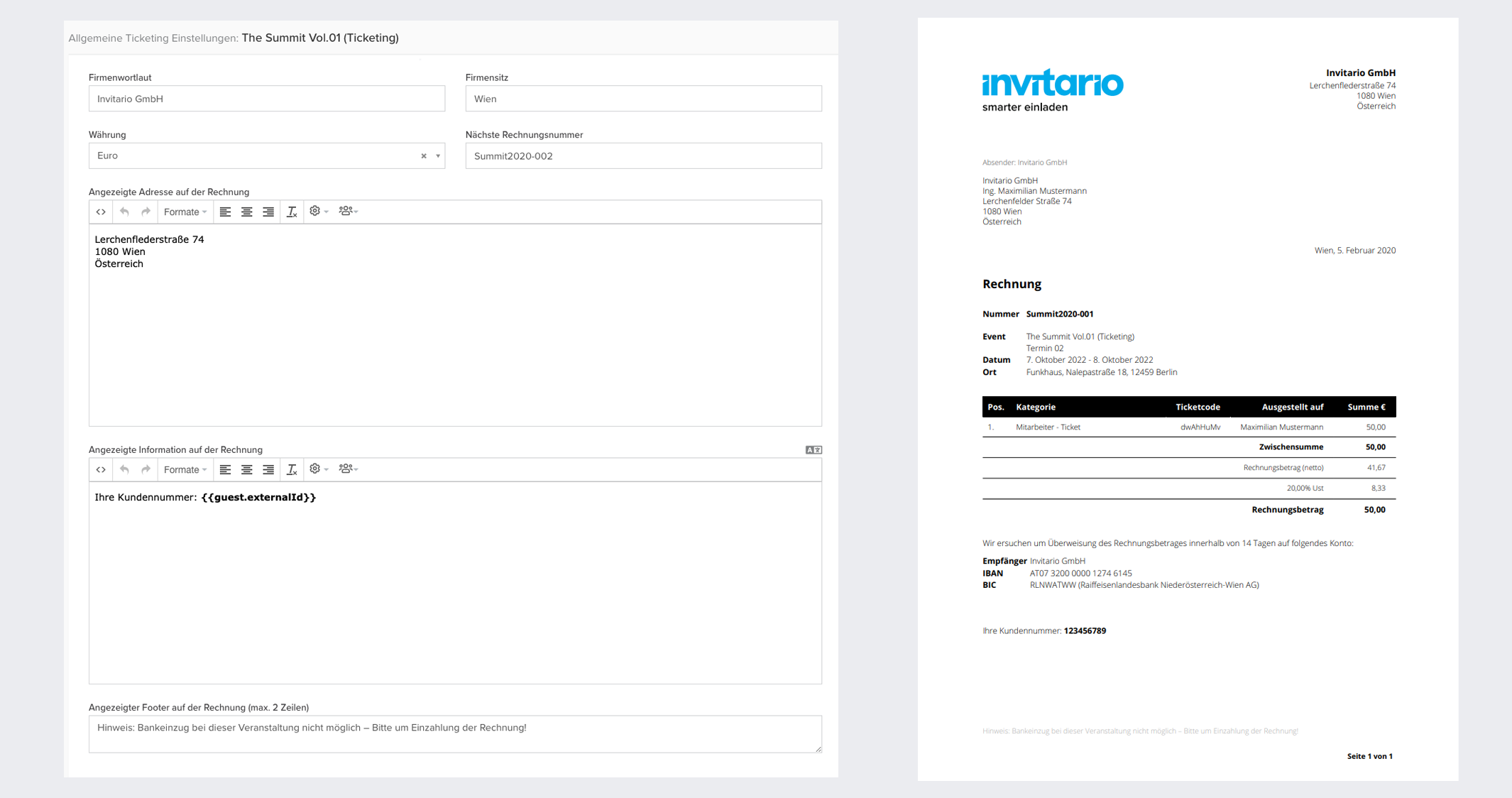Open source code view in information editor
Screen dimensions: 1512x798
(101, 469)
